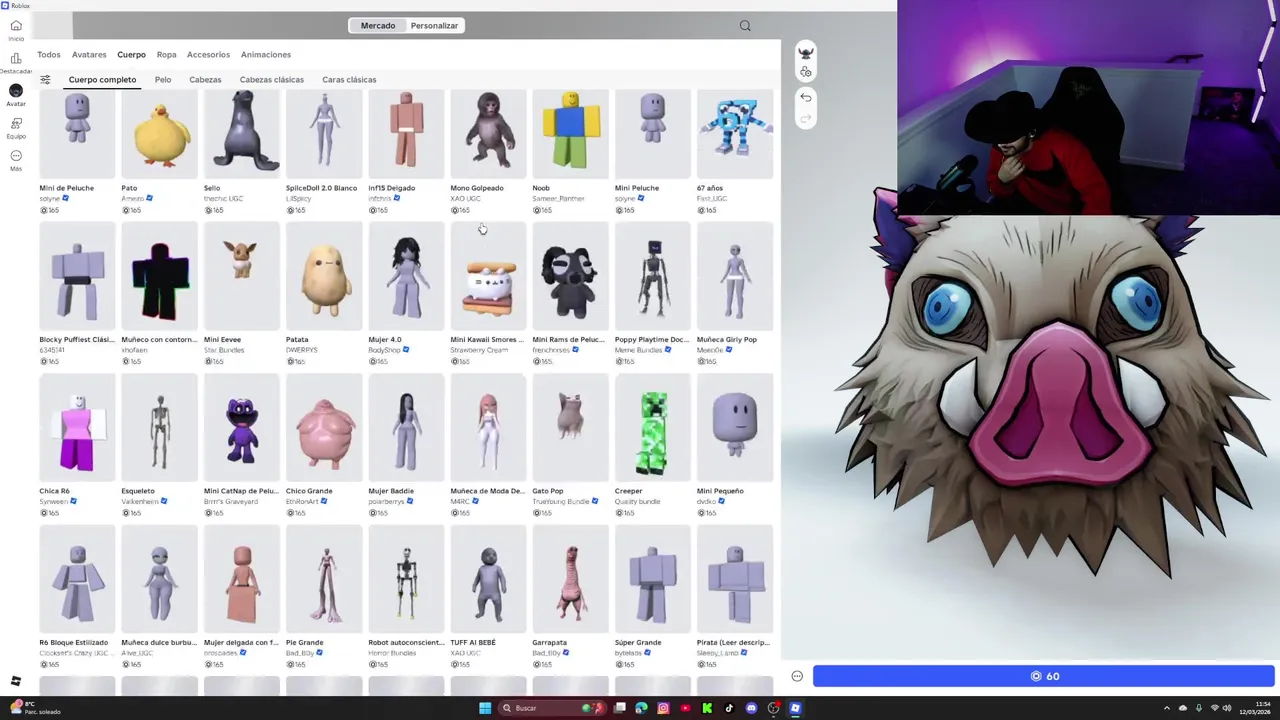Screen dimensions: 1280x720
Task: Select the Creeper green bundle thumbnail
Action: pyautogui.click(x=653, y=428)
